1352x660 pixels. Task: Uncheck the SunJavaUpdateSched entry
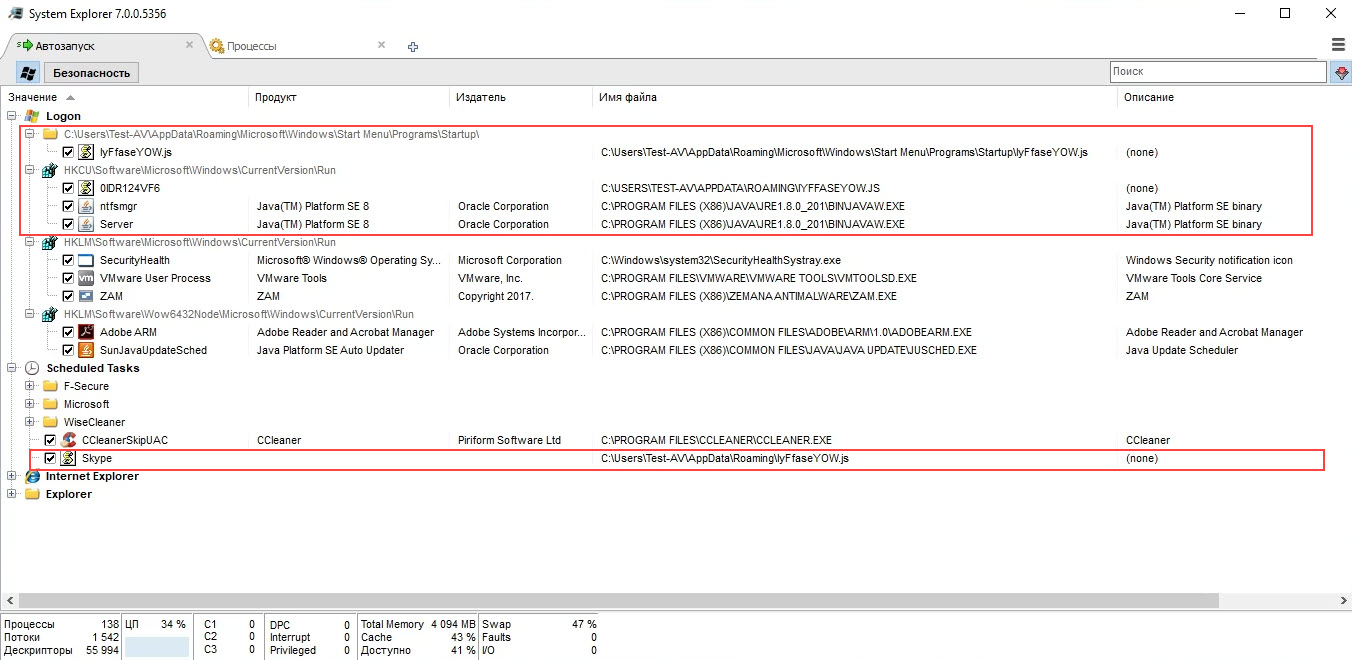[68, 350]
